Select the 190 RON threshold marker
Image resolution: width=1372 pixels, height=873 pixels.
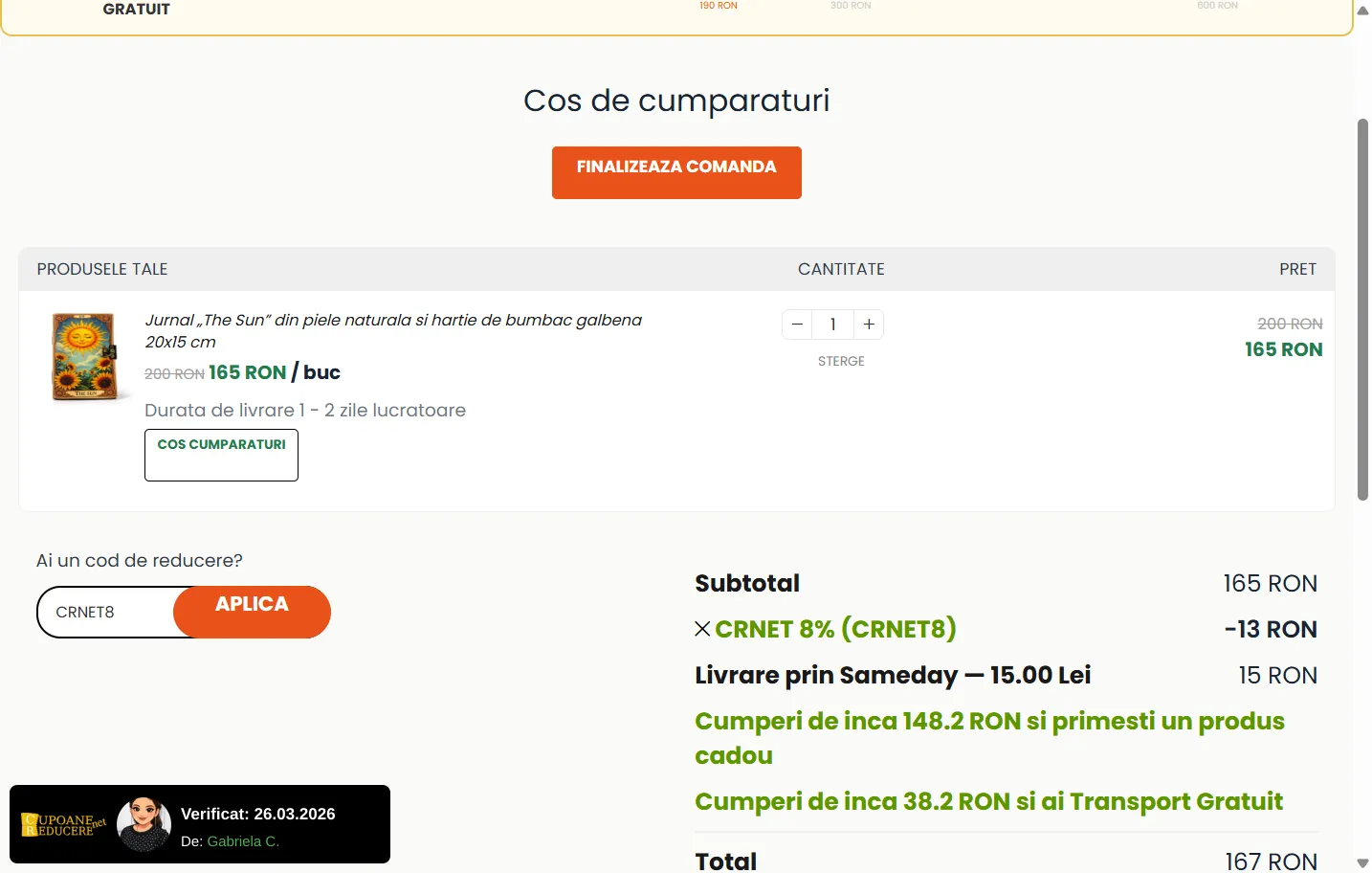coord(718,6)
